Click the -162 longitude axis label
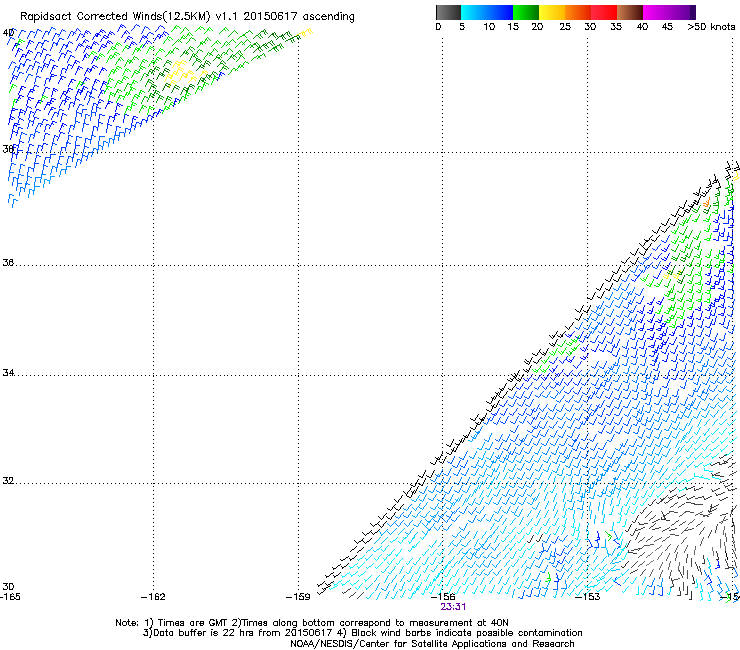740x650 pixels. [x=153, y=597]
